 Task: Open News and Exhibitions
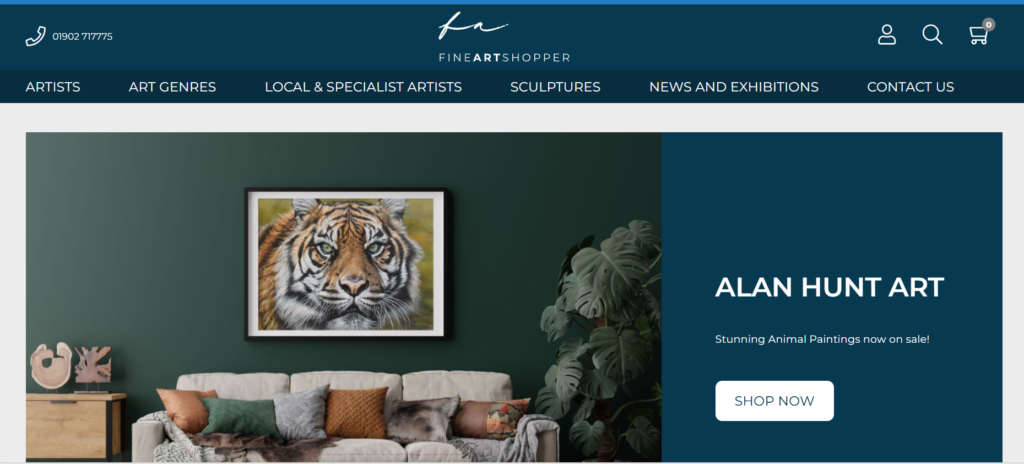[733, 87]
